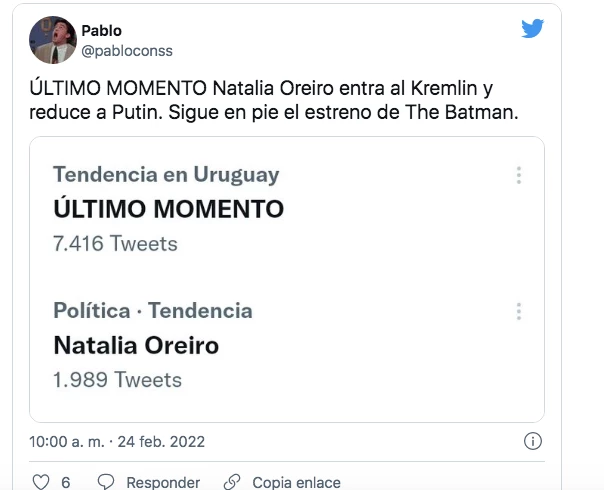Screen dimensions: 604x490
Task: Open options menu for Natalia Oreiro trend
Action: (518, 311)
